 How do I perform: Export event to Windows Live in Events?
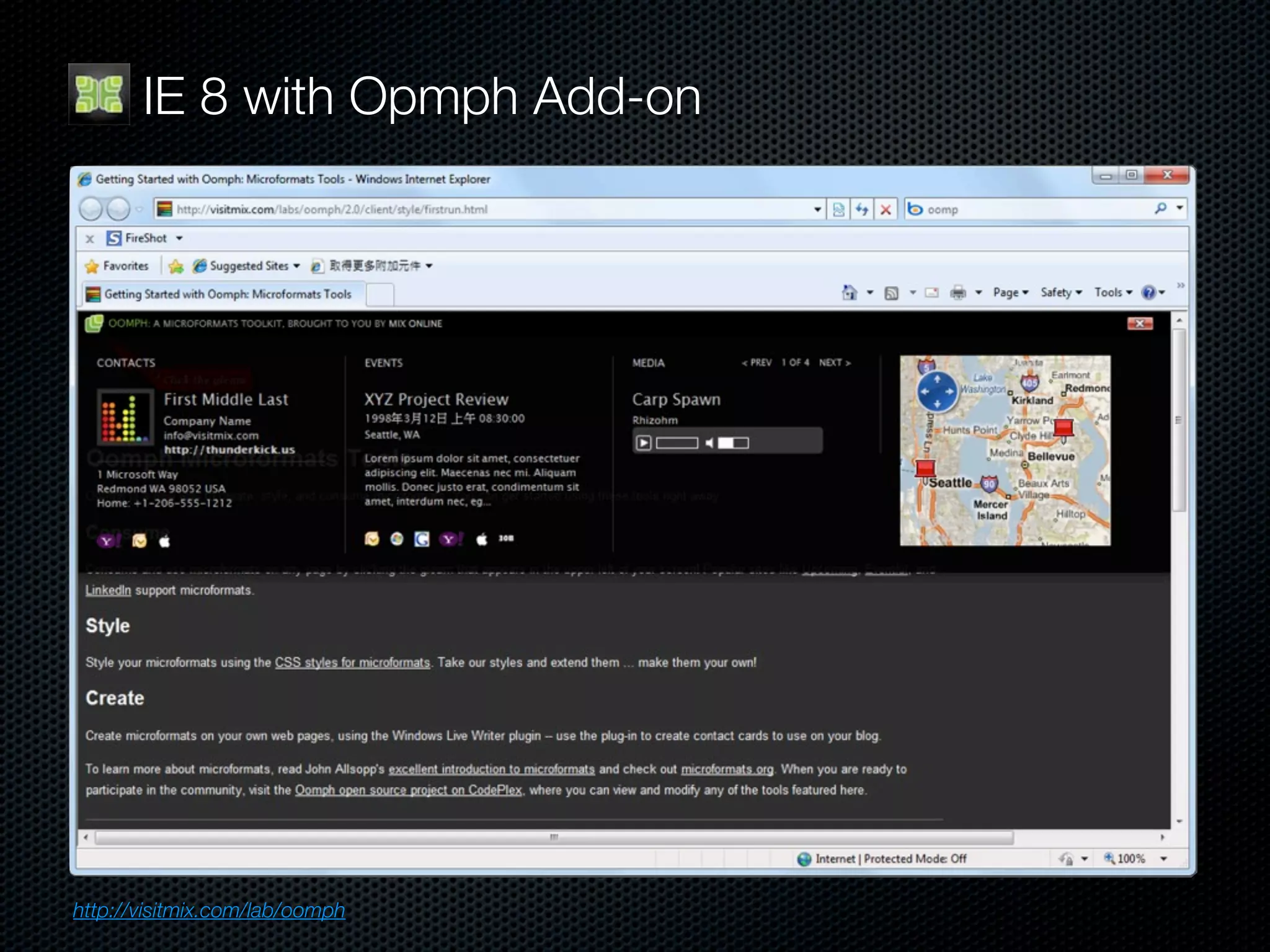pos(397,539)
